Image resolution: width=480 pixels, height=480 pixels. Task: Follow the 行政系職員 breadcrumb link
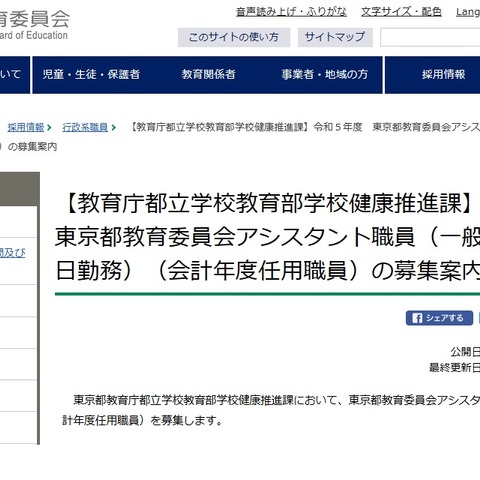tap(85, 127)
